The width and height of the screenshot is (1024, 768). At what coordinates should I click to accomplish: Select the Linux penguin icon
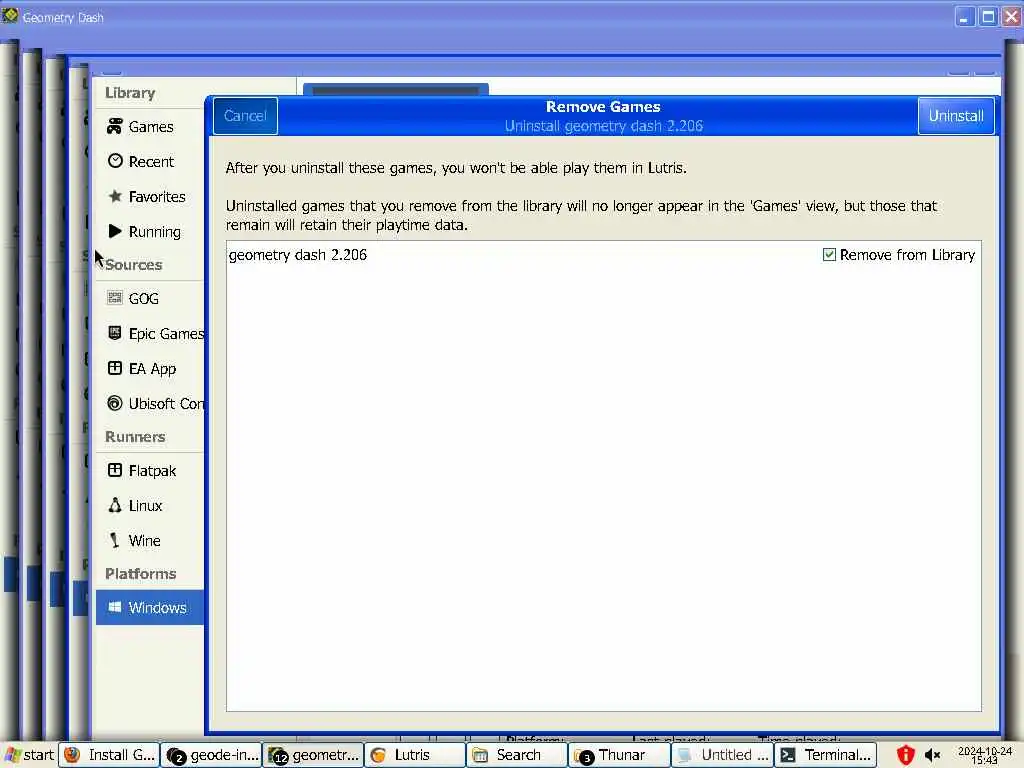point(115,505)
